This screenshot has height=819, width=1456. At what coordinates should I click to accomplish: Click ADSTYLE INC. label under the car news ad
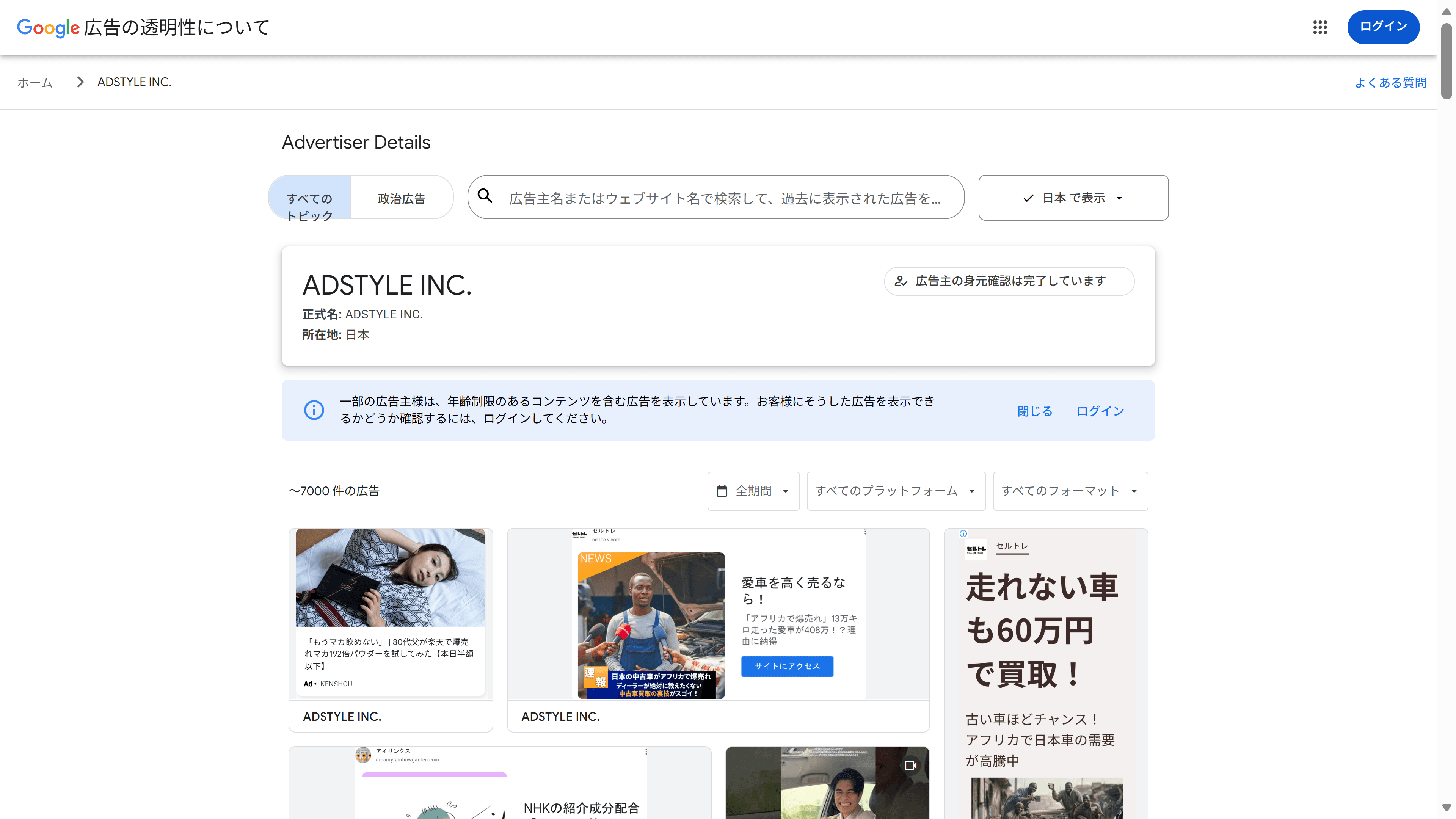pyautogui.click(x=560, y=717)
